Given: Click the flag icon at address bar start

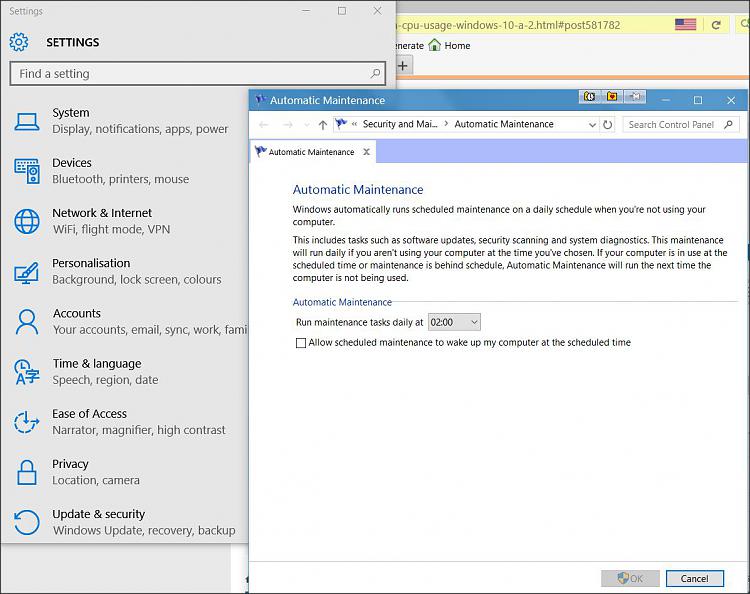Looking at the screenshot, I should pyautogui.click(x=341, y=124).
